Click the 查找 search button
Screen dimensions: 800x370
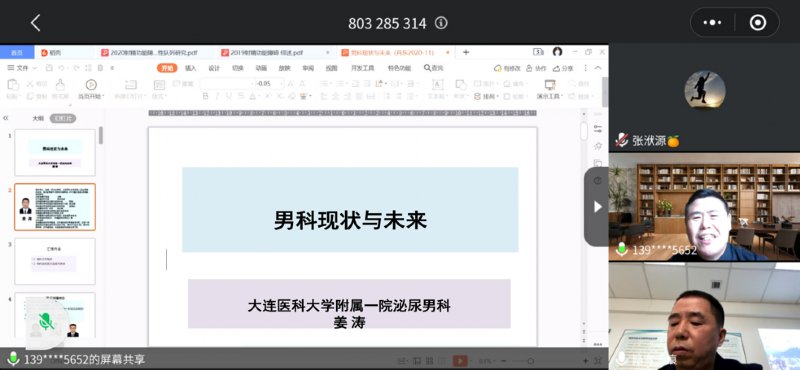click(x=434, y=68)
